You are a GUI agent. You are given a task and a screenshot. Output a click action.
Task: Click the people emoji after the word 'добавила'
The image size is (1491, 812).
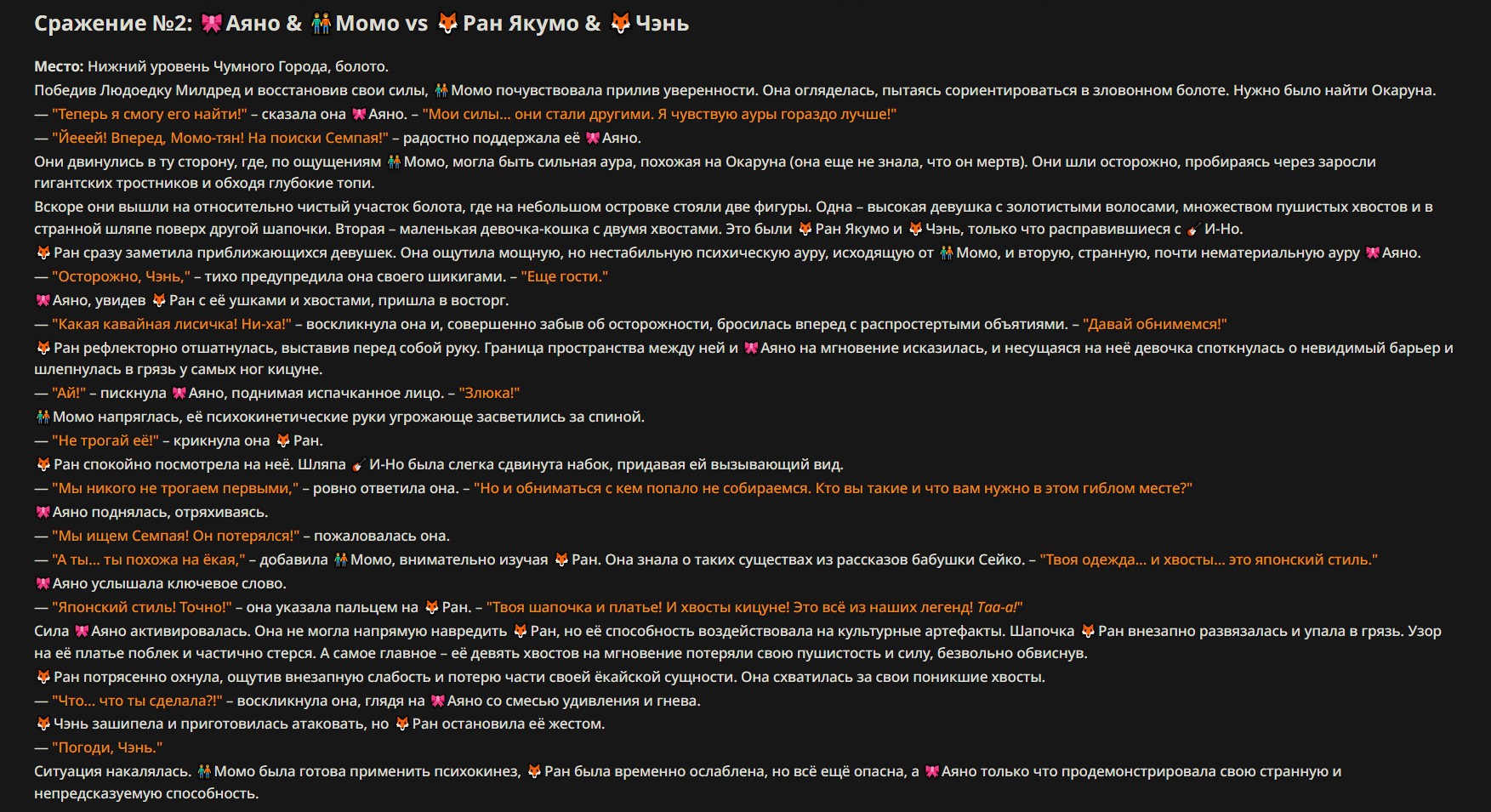click(340, 559)
